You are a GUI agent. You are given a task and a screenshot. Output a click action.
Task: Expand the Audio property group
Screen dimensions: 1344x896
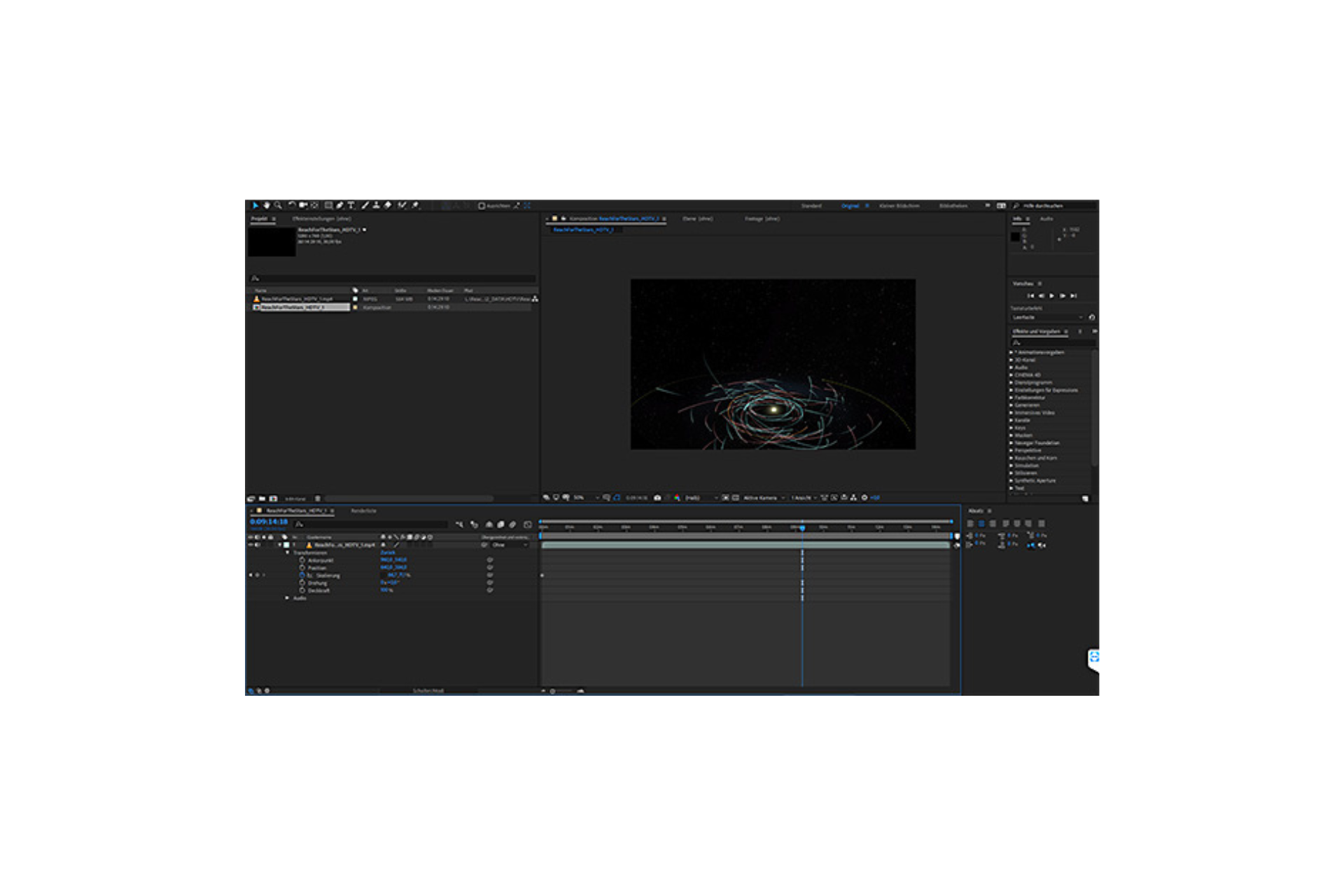(x=287, y=598)
